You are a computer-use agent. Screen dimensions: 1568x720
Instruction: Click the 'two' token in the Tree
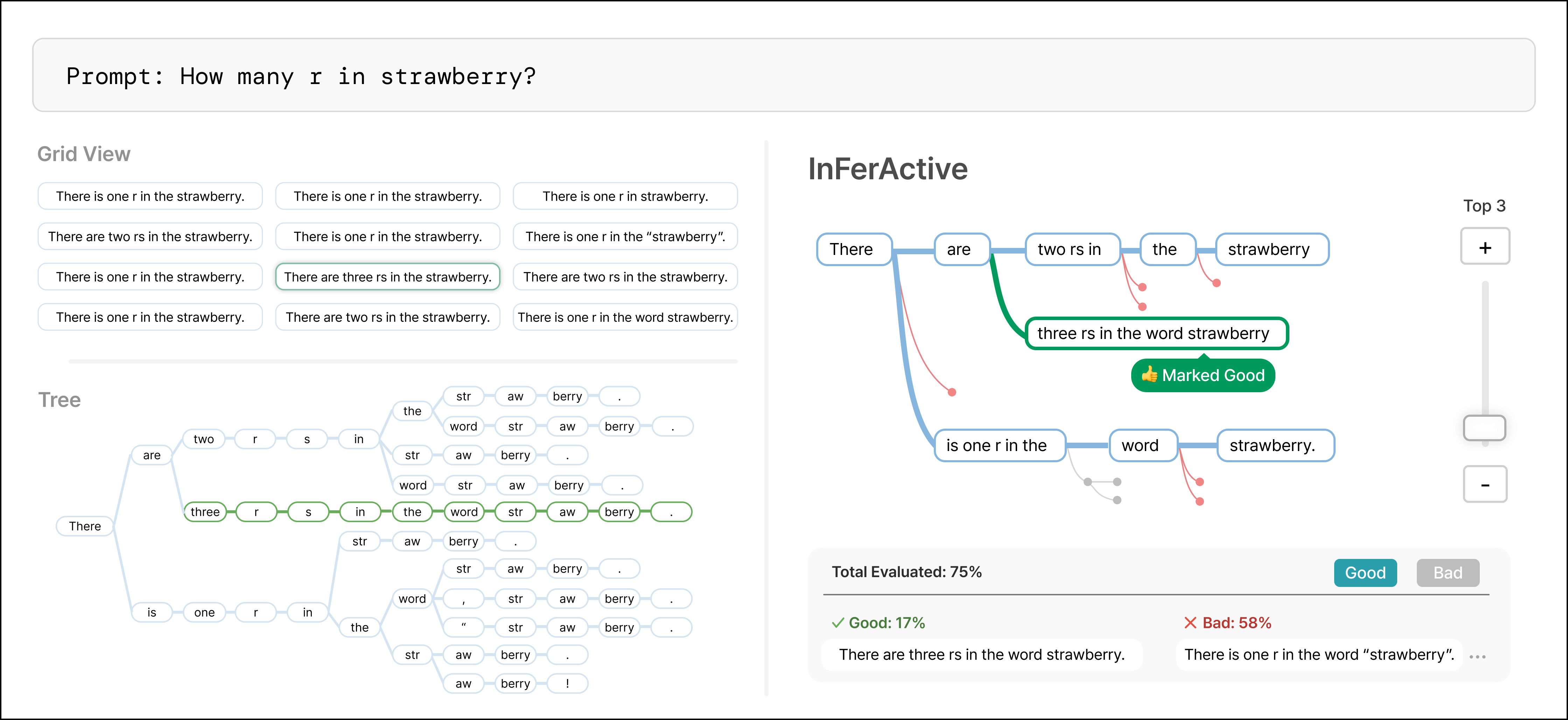204,438
